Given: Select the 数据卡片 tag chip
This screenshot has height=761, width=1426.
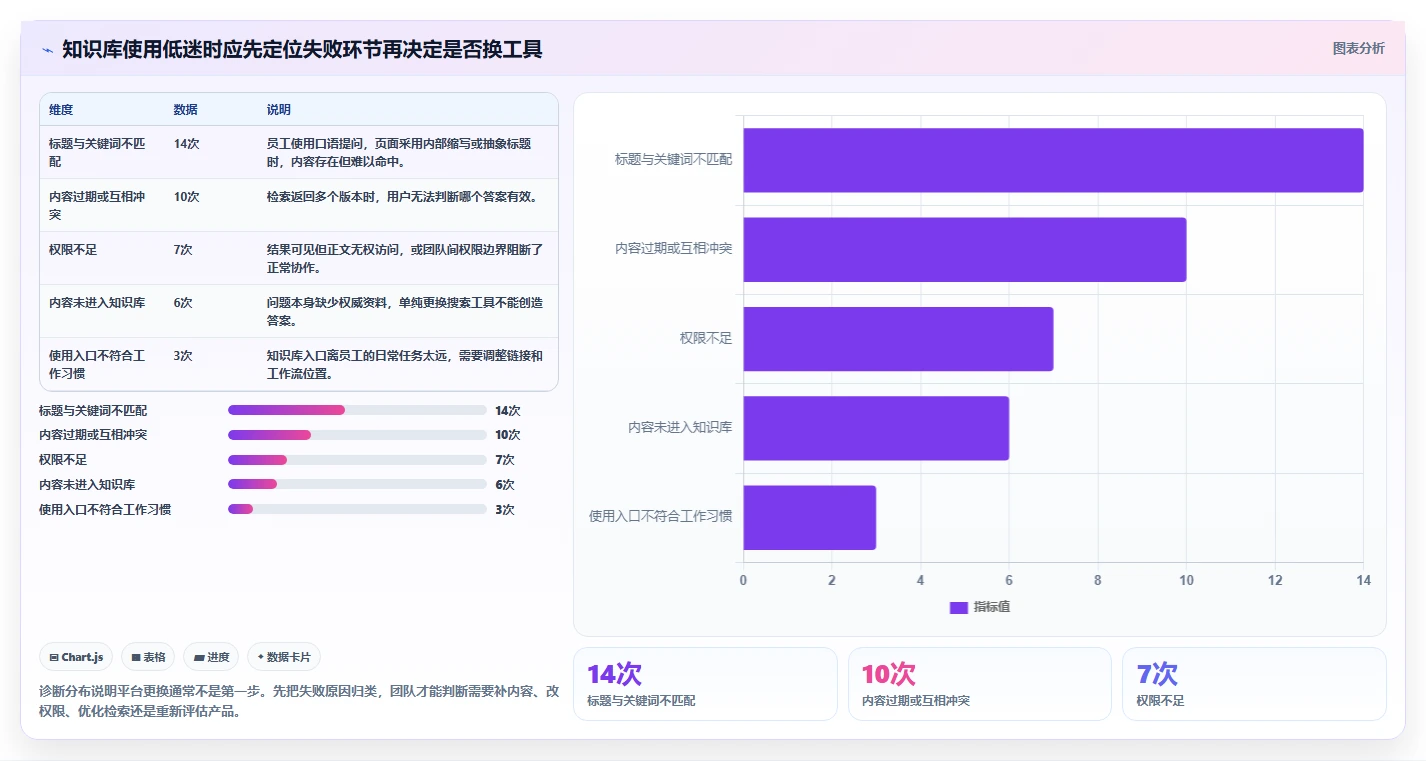Looking at the screenshot, I should (284, 657).
